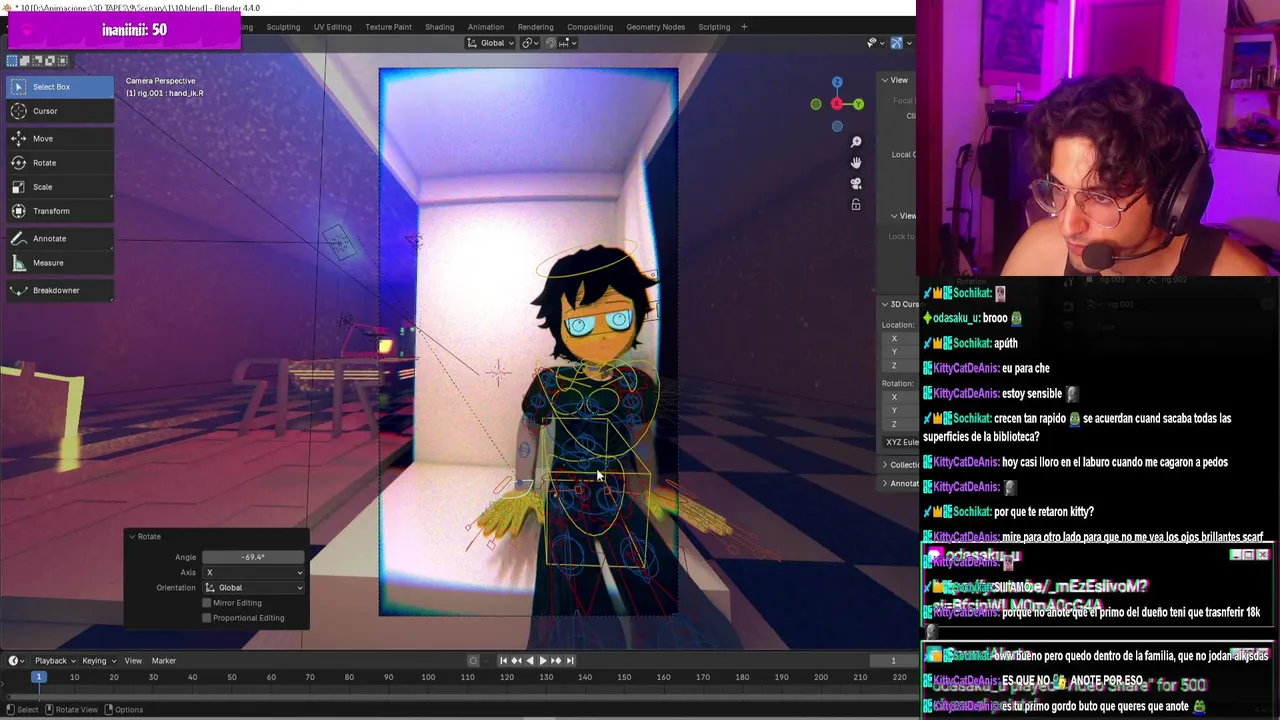Select the Cursor tool

coord(60,111)
